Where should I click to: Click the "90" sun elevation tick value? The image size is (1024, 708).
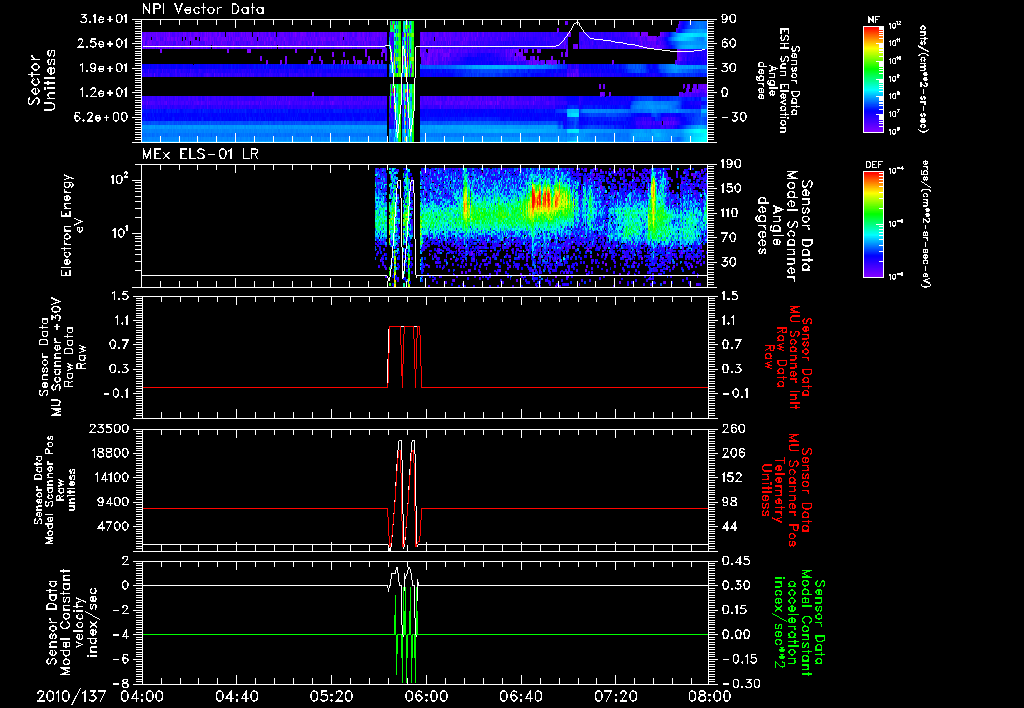(729, 19)
